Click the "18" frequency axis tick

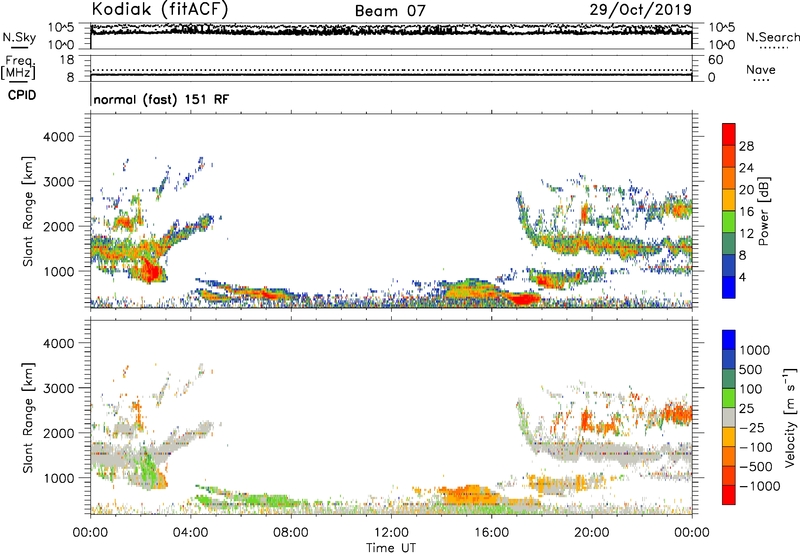[x=66, y=60]
